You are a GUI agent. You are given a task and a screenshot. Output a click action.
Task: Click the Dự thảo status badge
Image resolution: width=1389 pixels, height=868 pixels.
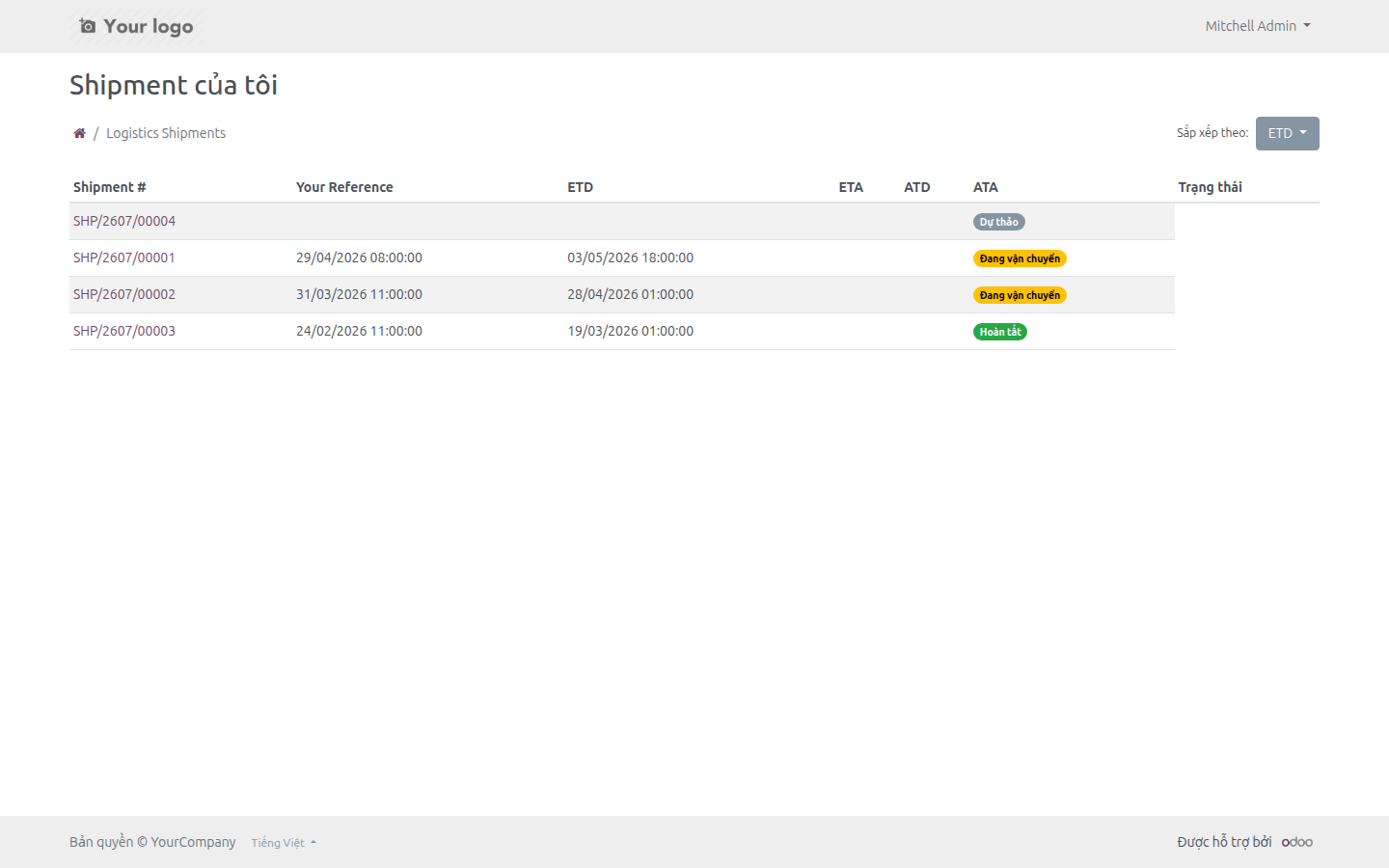click(x=998, y=222)
